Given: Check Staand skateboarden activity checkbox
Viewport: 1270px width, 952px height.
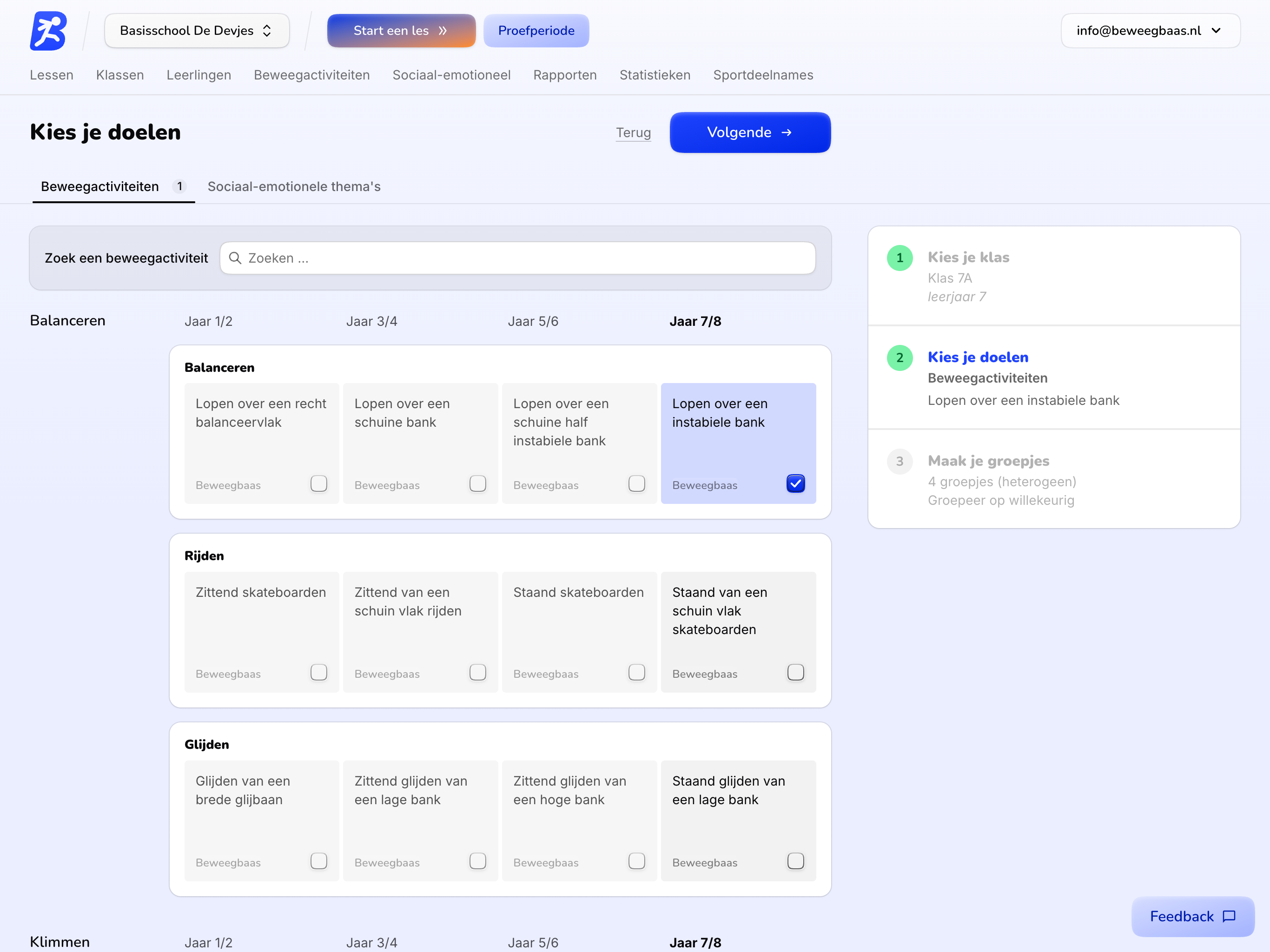Looking at the screenshot, I should pyautogui.click(x=636, y=672).
